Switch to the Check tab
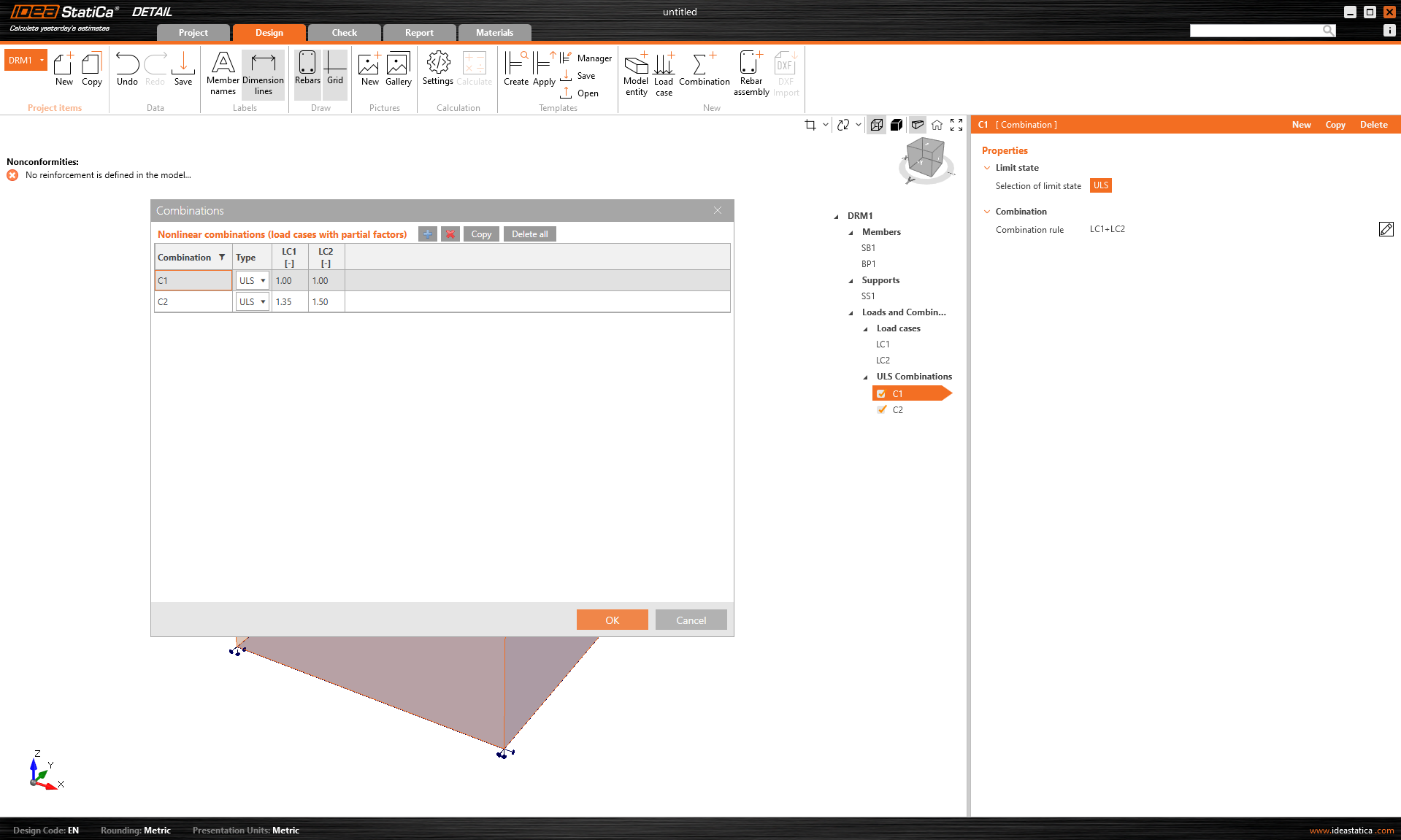This screenshot has width=1401, height=840. tap(345, 33)
